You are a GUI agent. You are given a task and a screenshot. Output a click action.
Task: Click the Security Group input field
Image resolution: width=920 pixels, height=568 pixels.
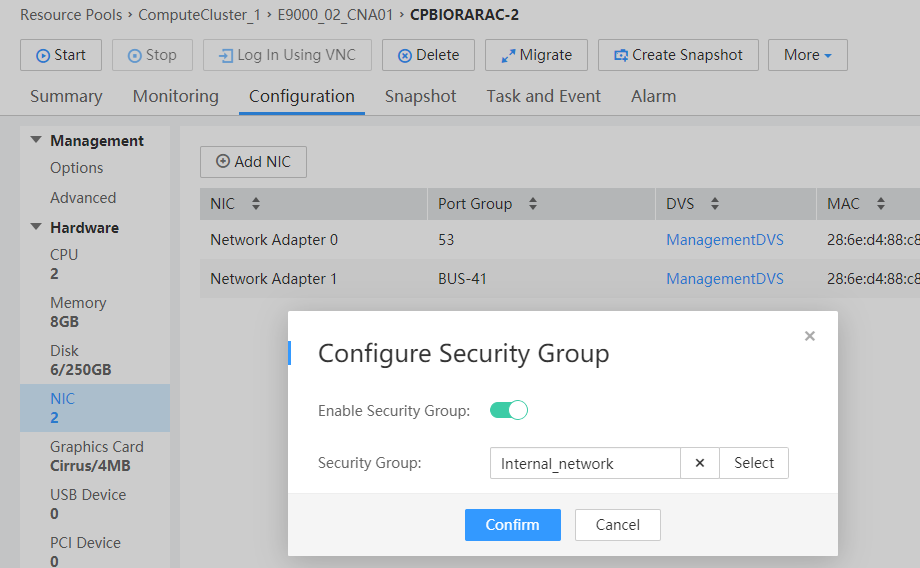click(585, 463)
